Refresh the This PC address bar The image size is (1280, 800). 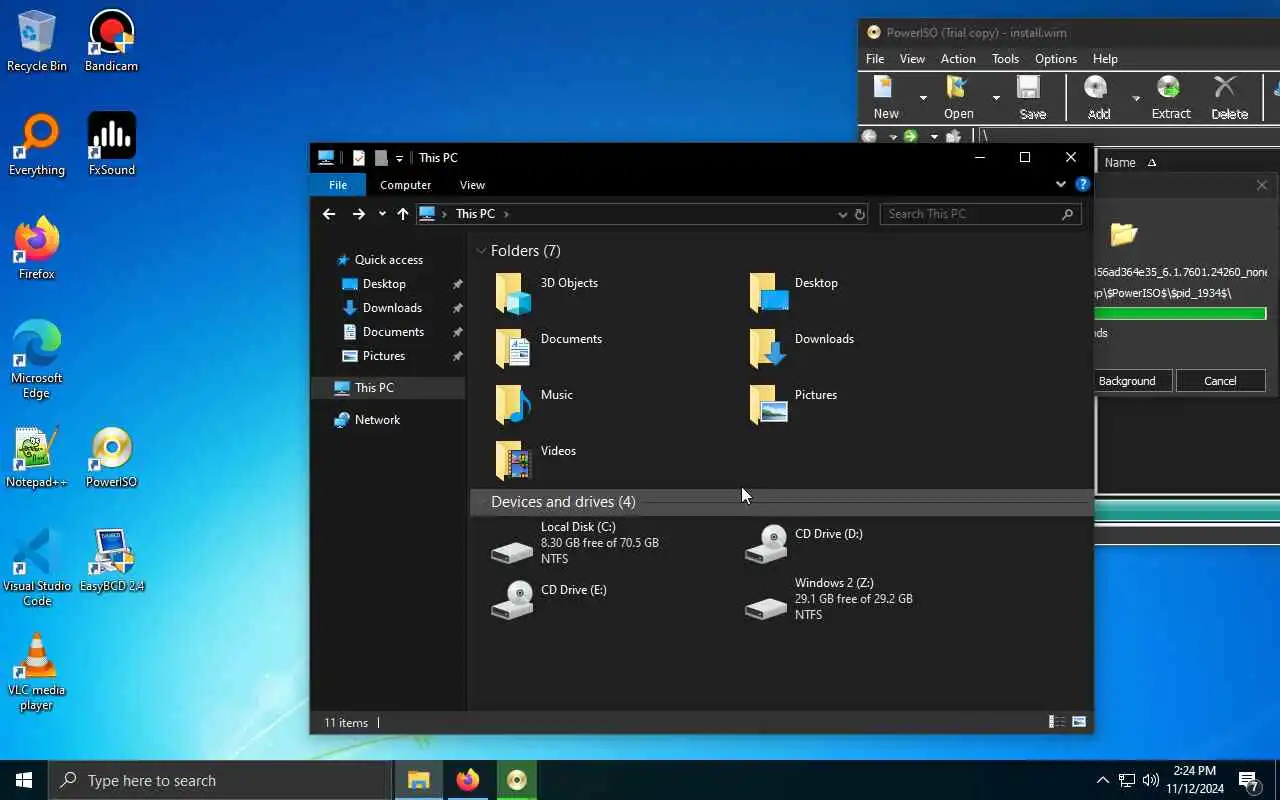(x=859, y=214)
